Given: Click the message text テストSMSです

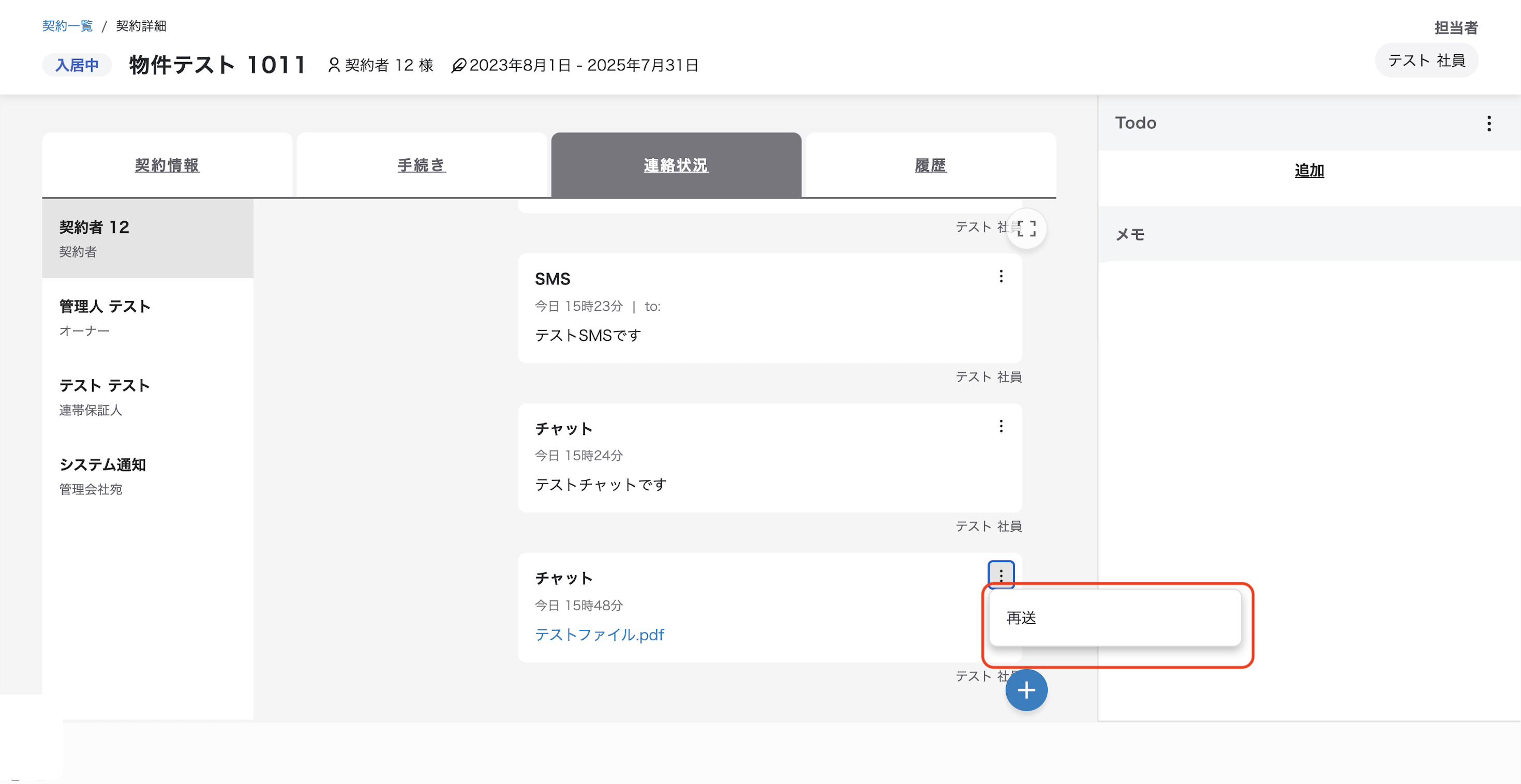Looking at the screenshot, I should pos(588,335).
